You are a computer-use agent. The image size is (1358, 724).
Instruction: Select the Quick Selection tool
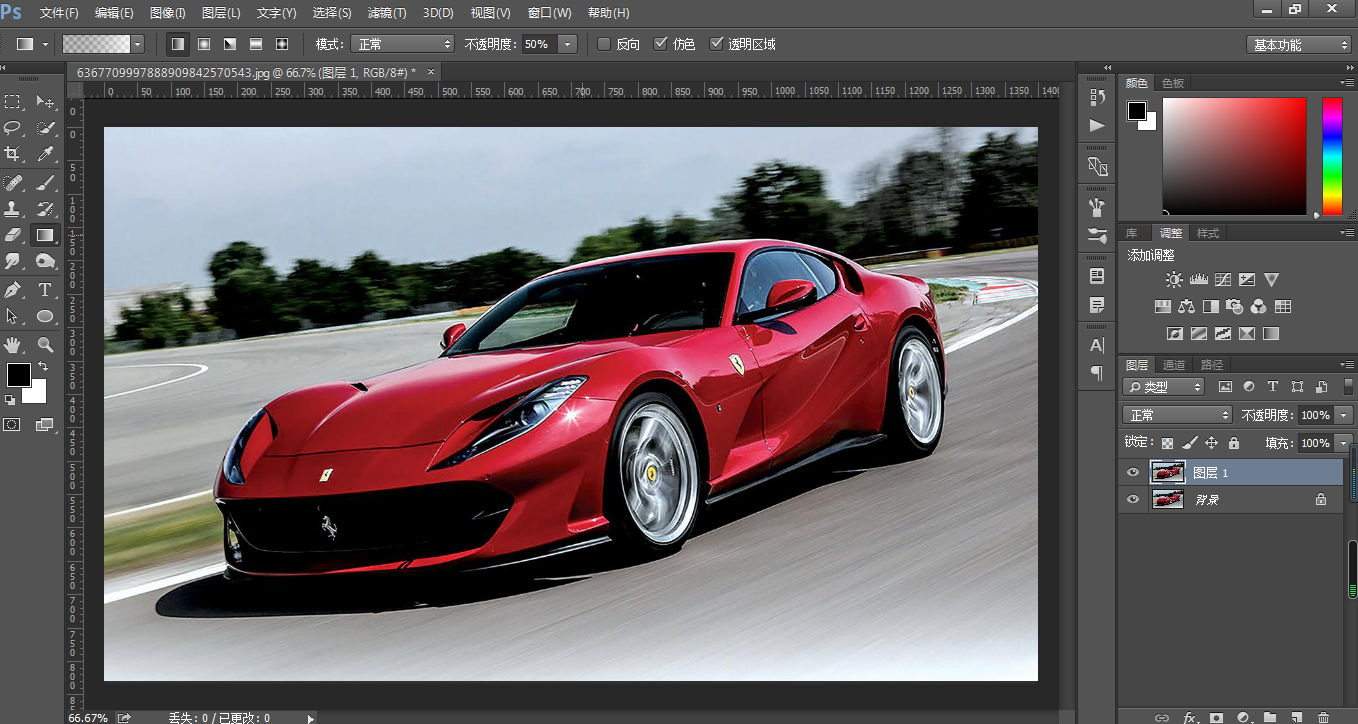(45, 128)
